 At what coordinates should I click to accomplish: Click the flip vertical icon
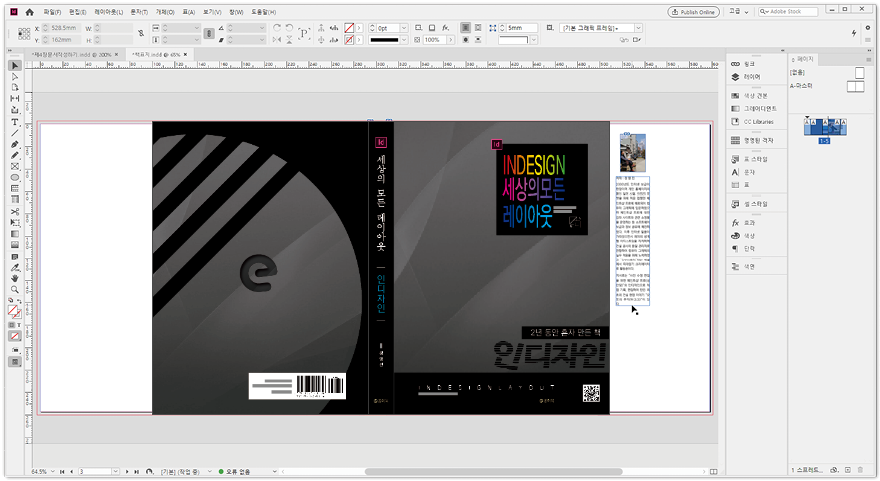click(x=289, y=40)
